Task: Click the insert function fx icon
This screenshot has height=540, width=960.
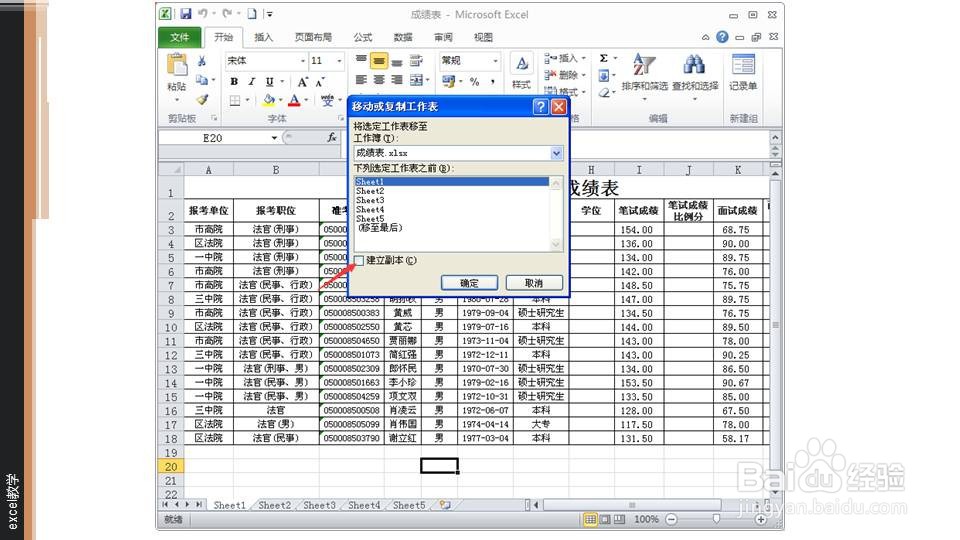Action: 332,138
